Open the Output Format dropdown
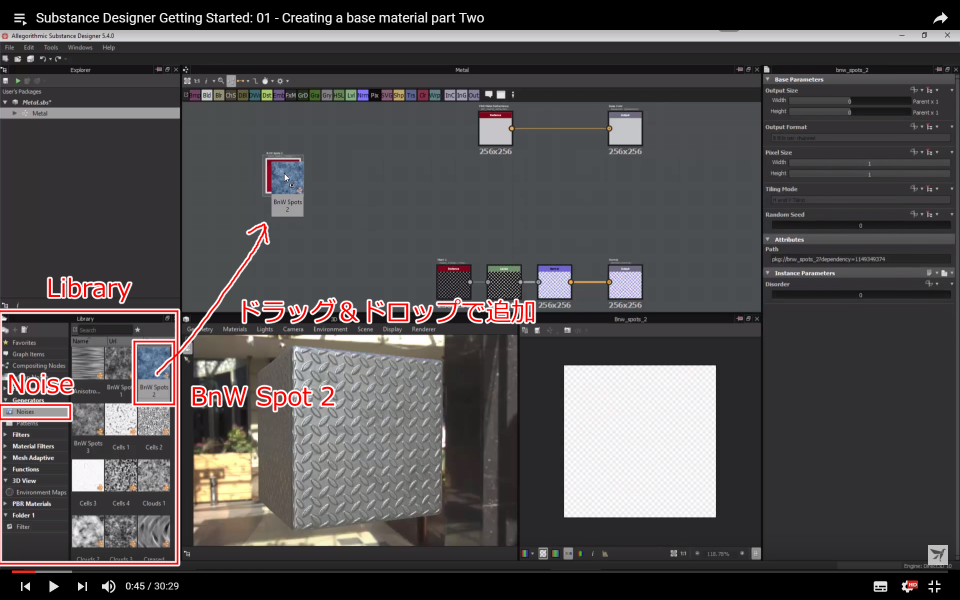 point(860,138)
